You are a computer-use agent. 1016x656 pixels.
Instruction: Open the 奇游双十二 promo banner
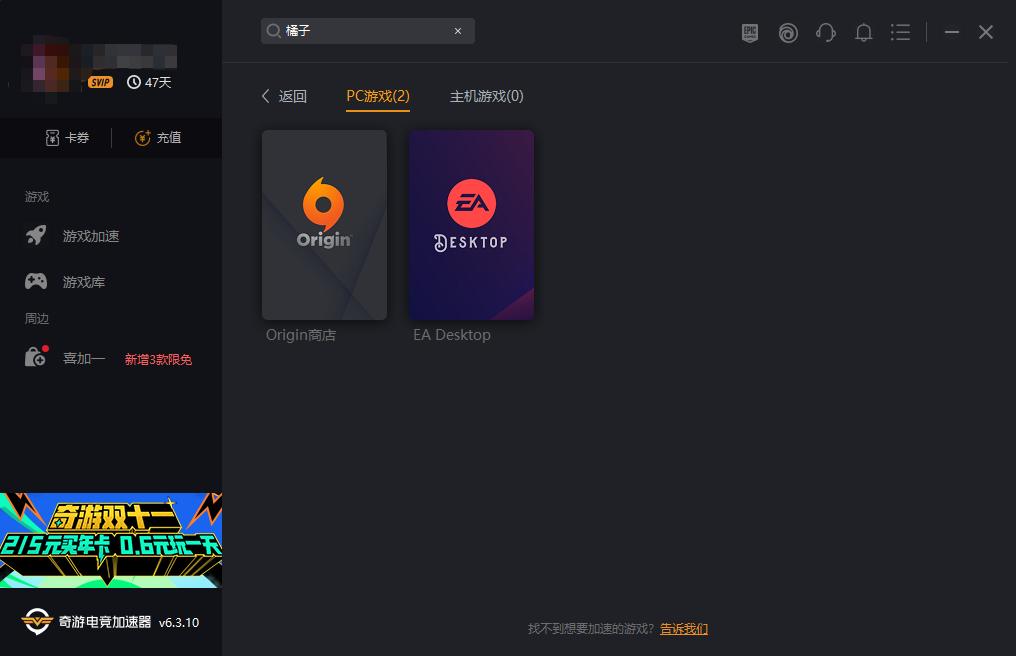pyautogui.click(x=111, y=540)
